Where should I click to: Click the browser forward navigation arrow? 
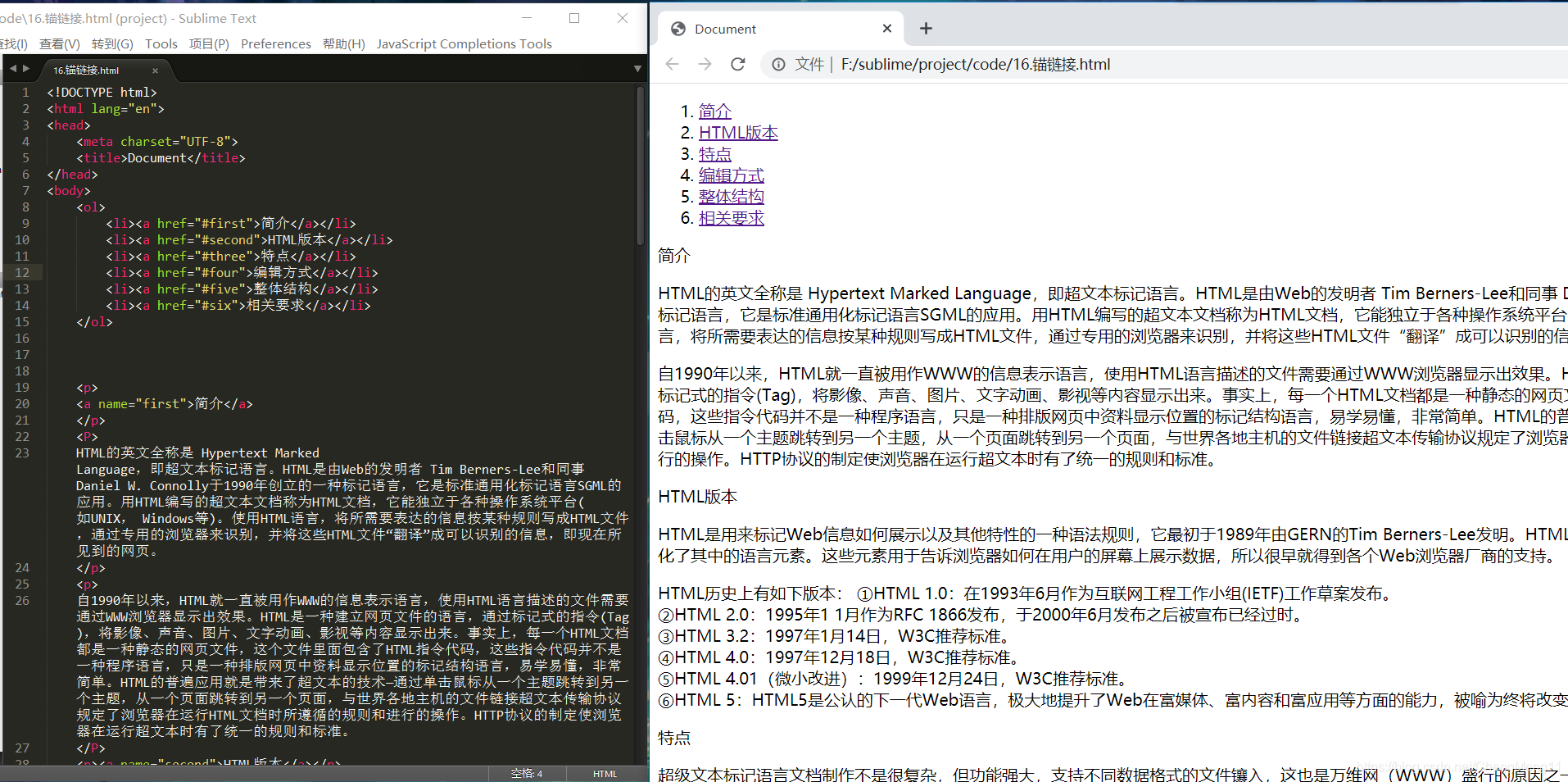pos(705,64)
